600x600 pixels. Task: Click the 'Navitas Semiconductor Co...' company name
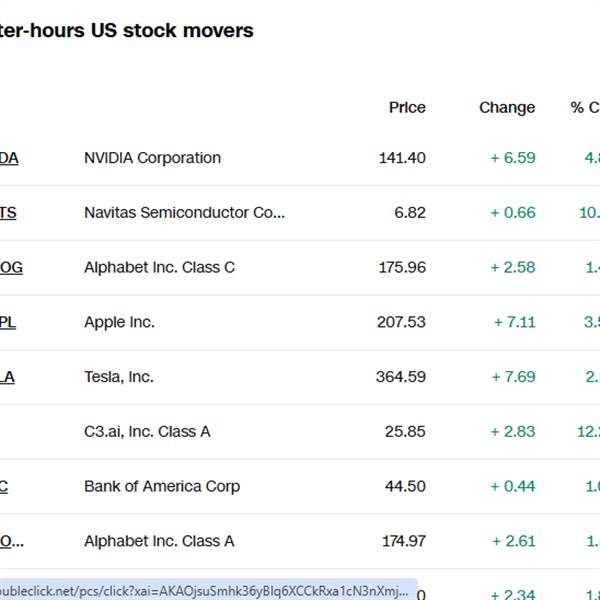tap(184, 213)
